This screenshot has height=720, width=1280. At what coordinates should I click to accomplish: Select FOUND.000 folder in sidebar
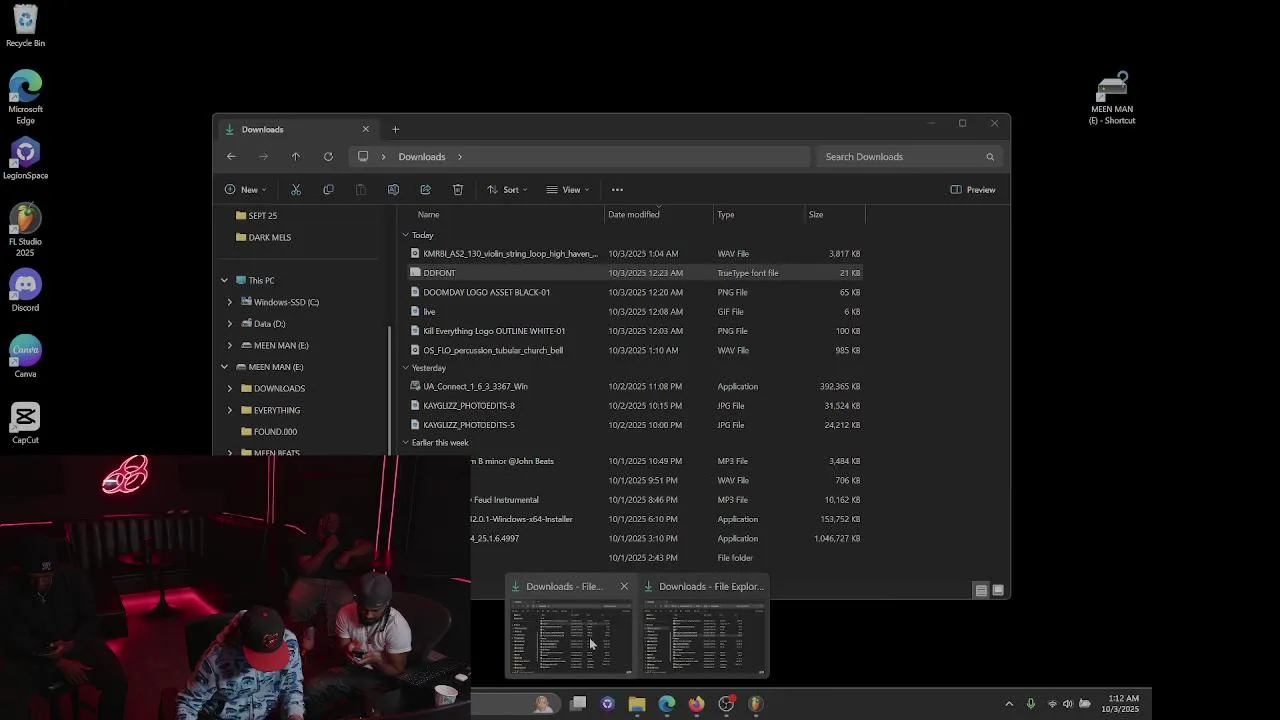click(268, 432)
